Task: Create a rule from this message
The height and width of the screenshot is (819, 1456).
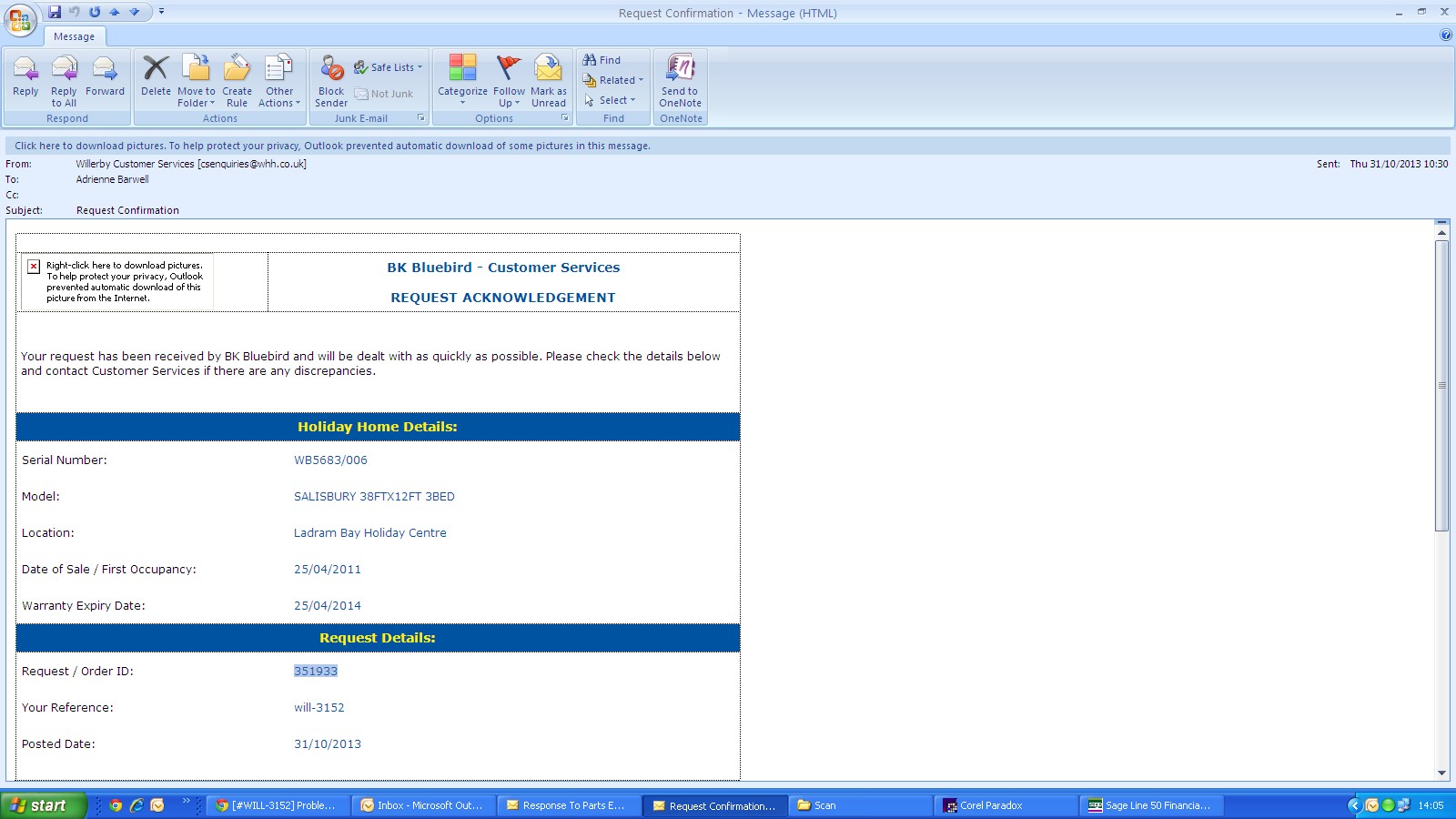Action: click(x=237, y=80)
